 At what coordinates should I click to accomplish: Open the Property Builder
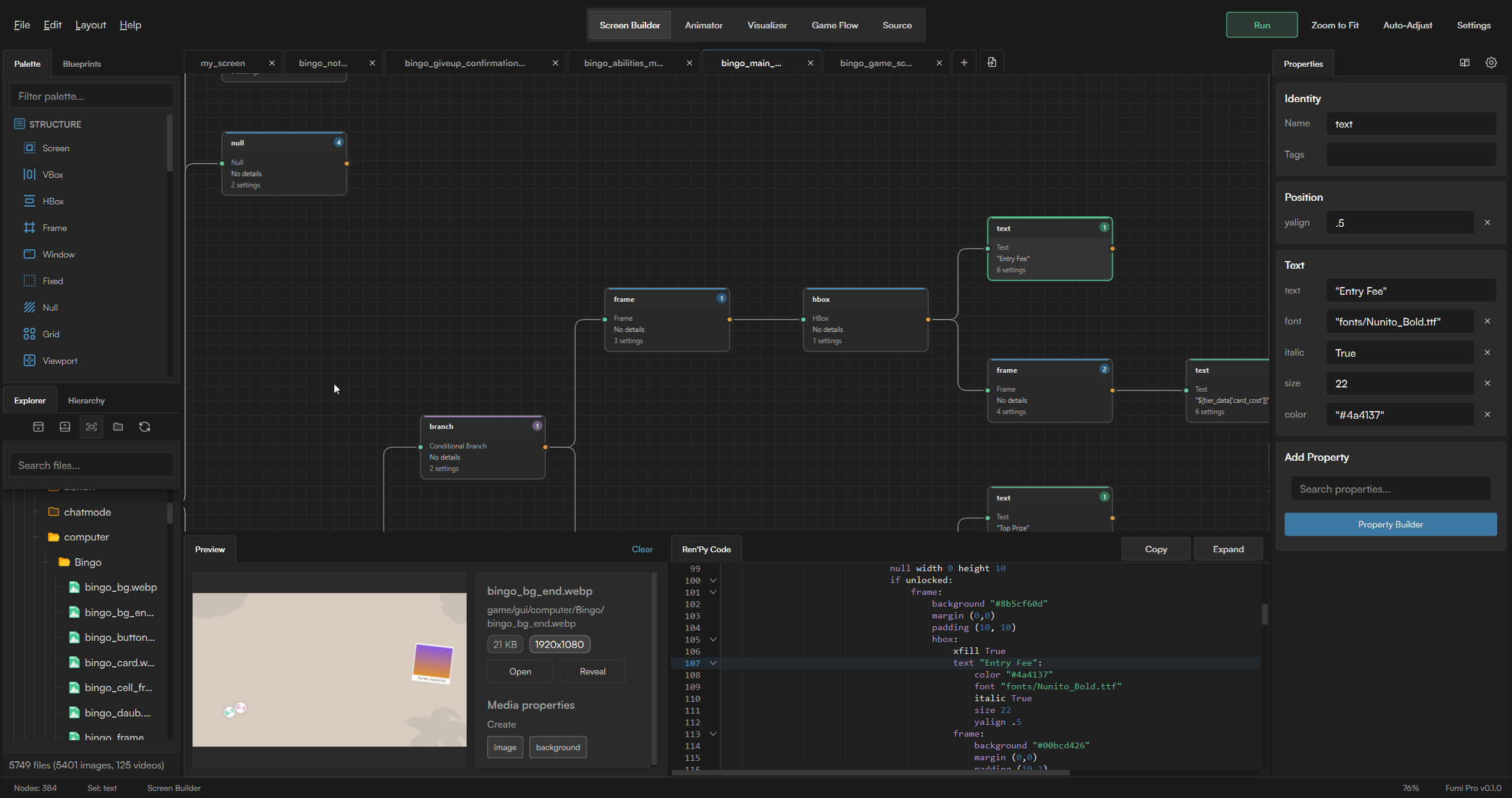coord(1390,525)
